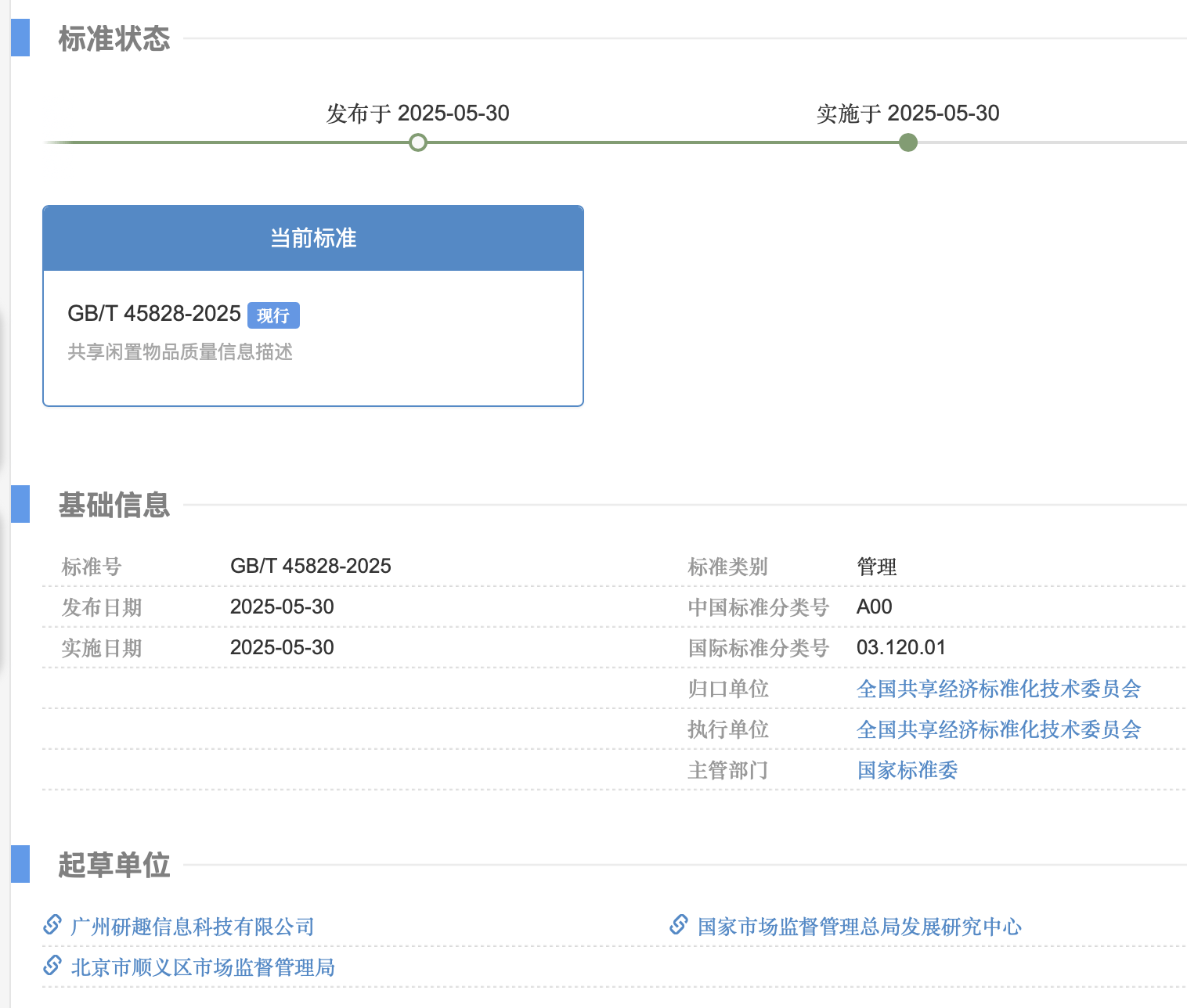Click link icon beside 北京市顺义区市场监督管理局
The width and height of the screenshot is (1187, 1008).
pyautogui.click(x=52, y=967)
